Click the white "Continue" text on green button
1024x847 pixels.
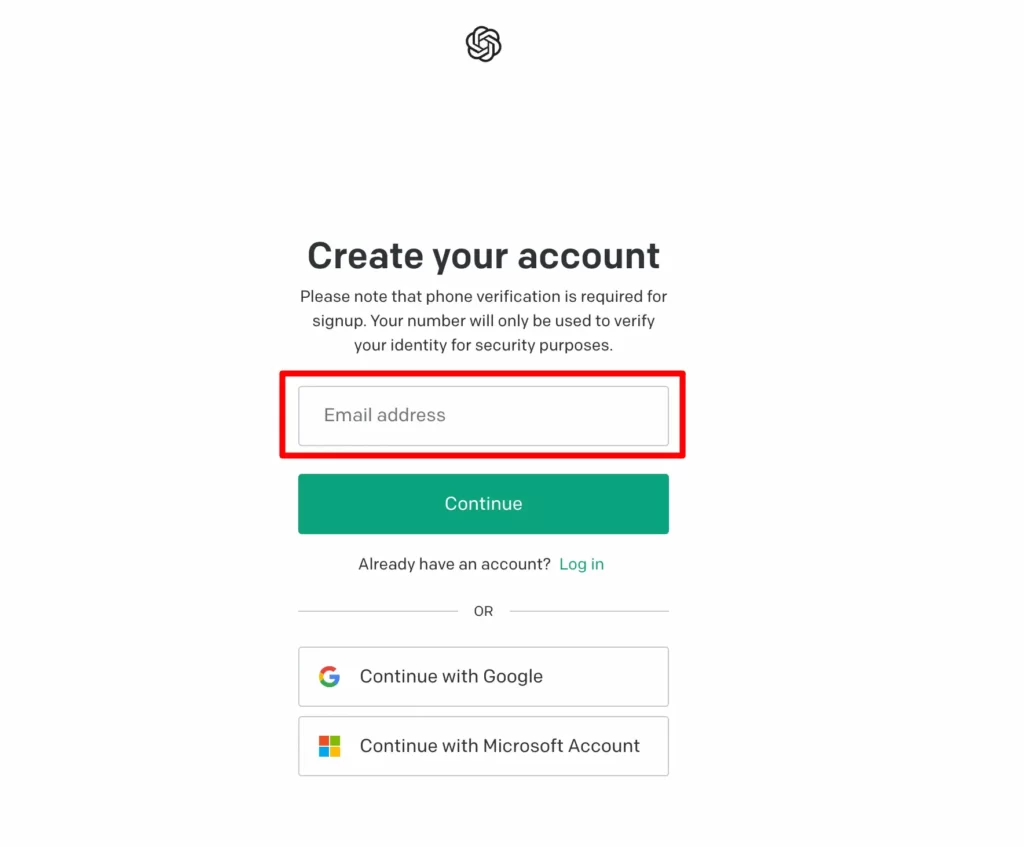point(483,504)
